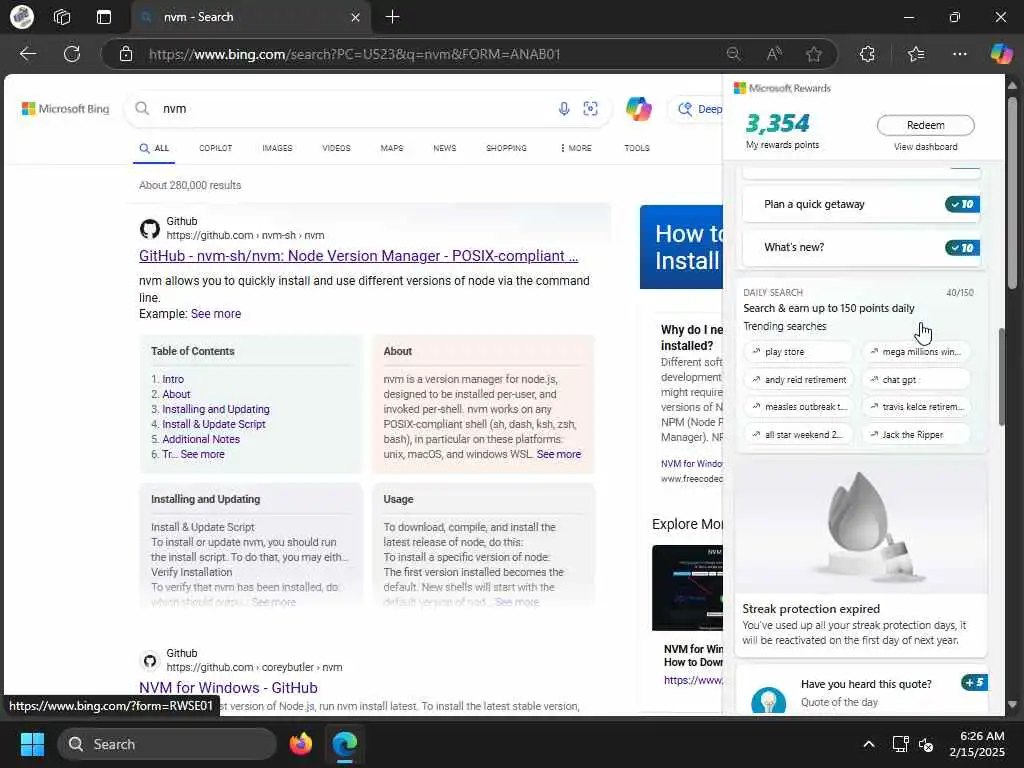
Task: Open the Extensions puzzle icon
Action: 867,54
